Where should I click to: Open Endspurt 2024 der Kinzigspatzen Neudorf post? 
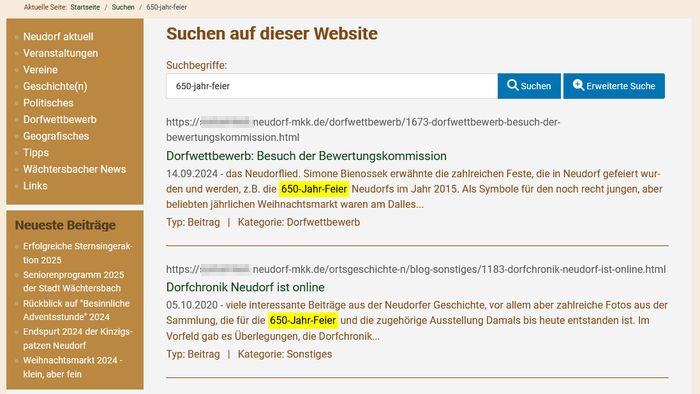pyautogui.click(x=78, y=339)
